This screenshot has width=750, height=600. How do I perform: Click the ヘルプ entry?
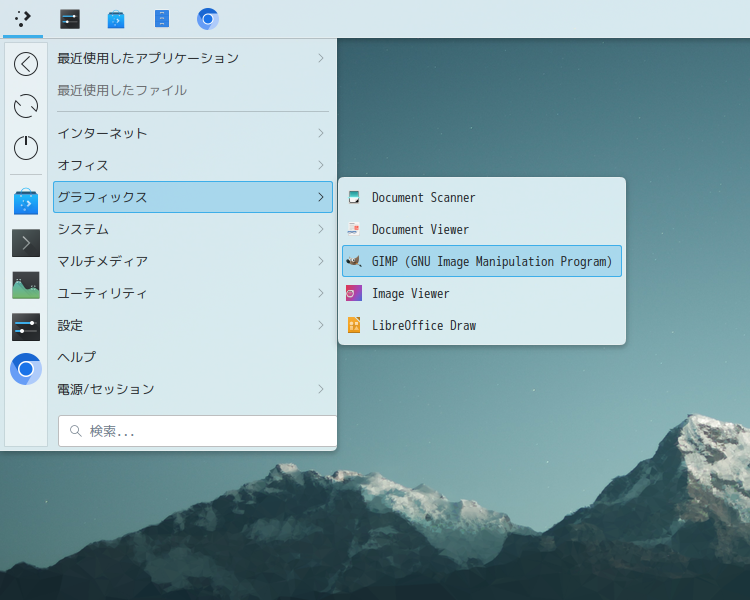78,357
